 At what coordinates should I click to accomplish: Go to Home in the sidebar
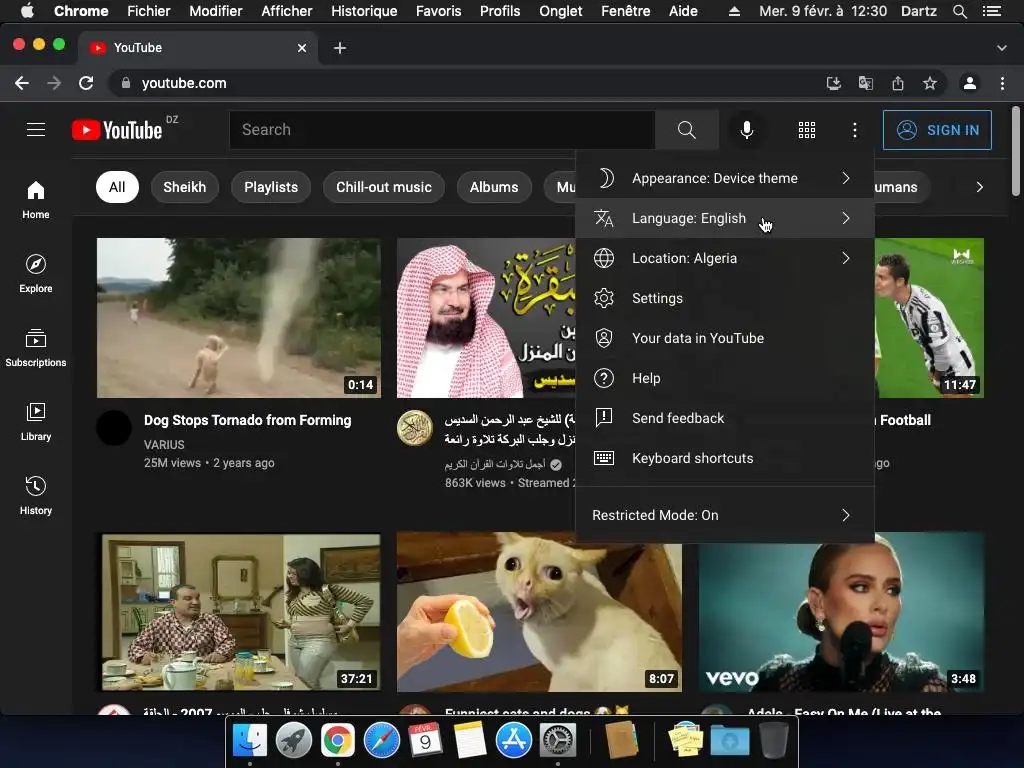[x=36, y=200]
